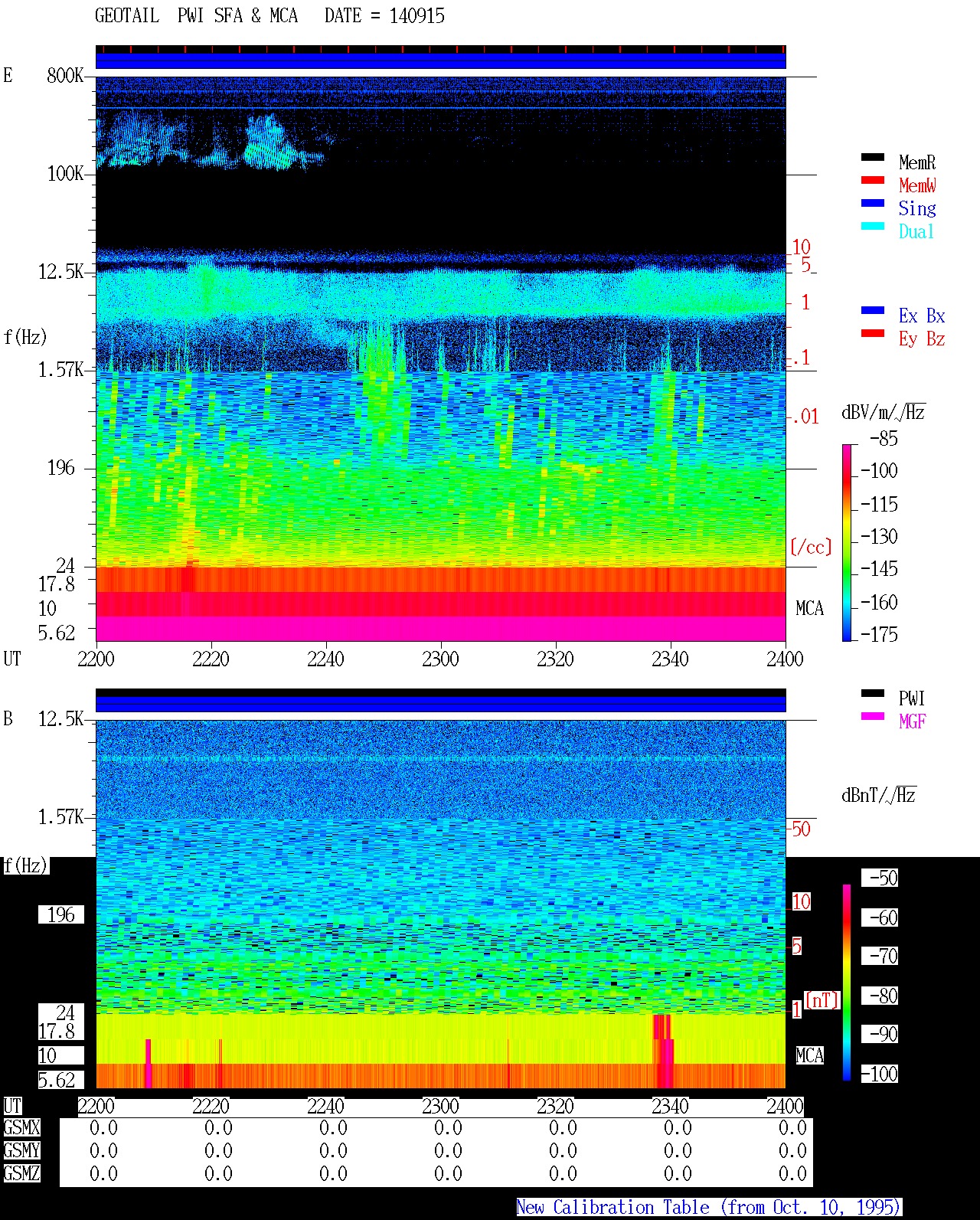Click the GSMX row label
Viewport: 980px width, 1220px height.
[x=21, y=1127]
